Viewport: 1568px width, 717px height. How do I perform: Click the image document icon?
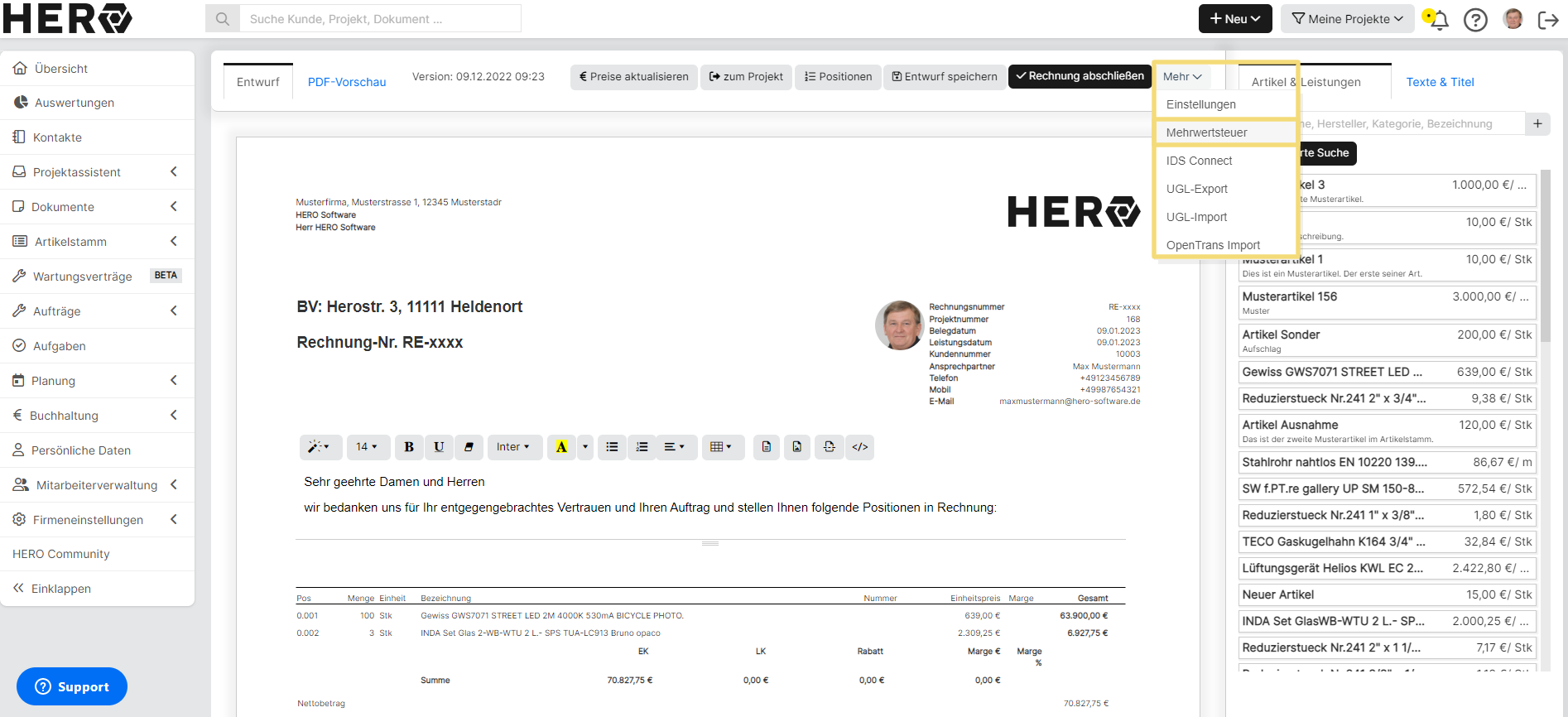796,447
